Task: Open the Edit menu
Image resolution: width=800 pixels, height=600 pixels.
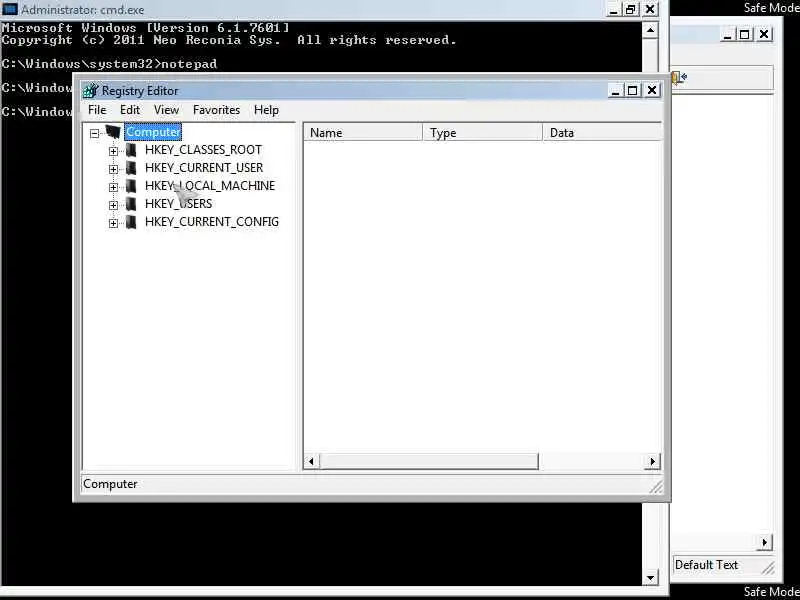Action: (130, 110)
